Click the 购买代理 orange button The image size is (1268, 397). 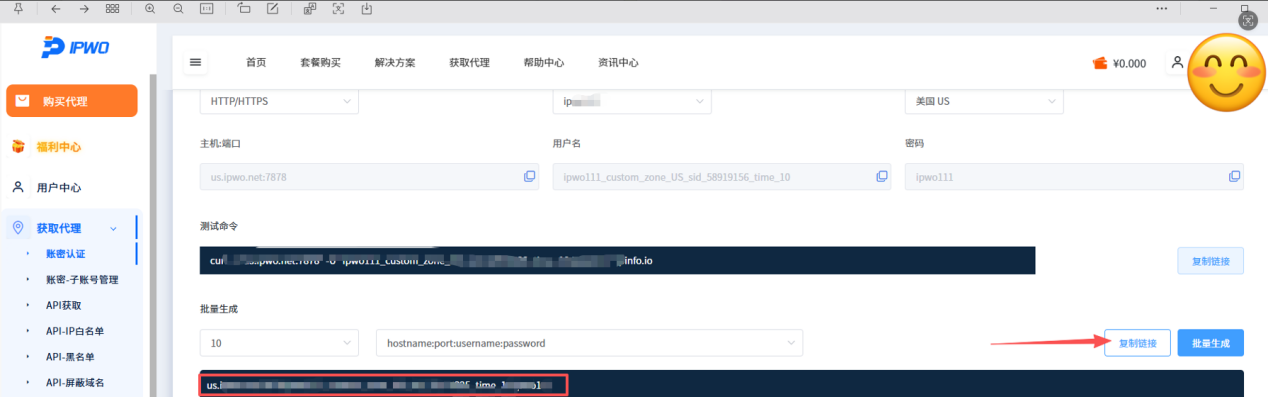[x=72, y=101]
